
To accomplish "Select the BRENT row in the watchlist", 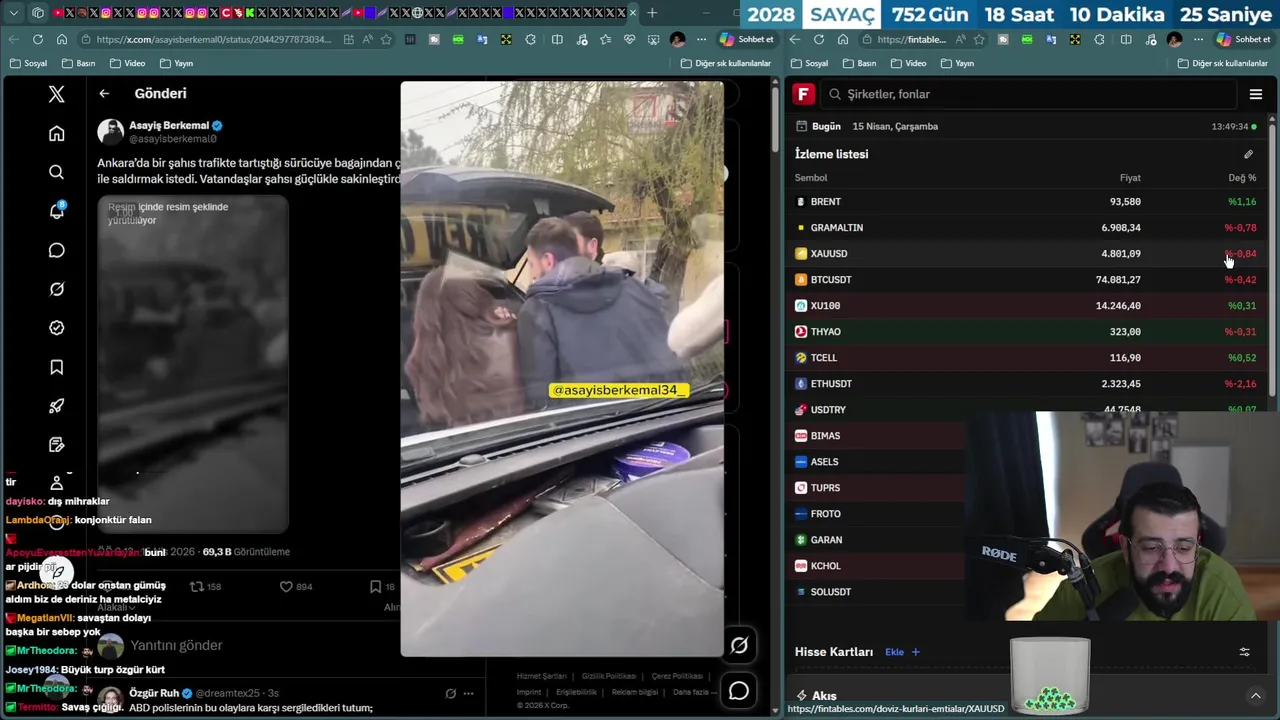I will (x=1026, y=201).
